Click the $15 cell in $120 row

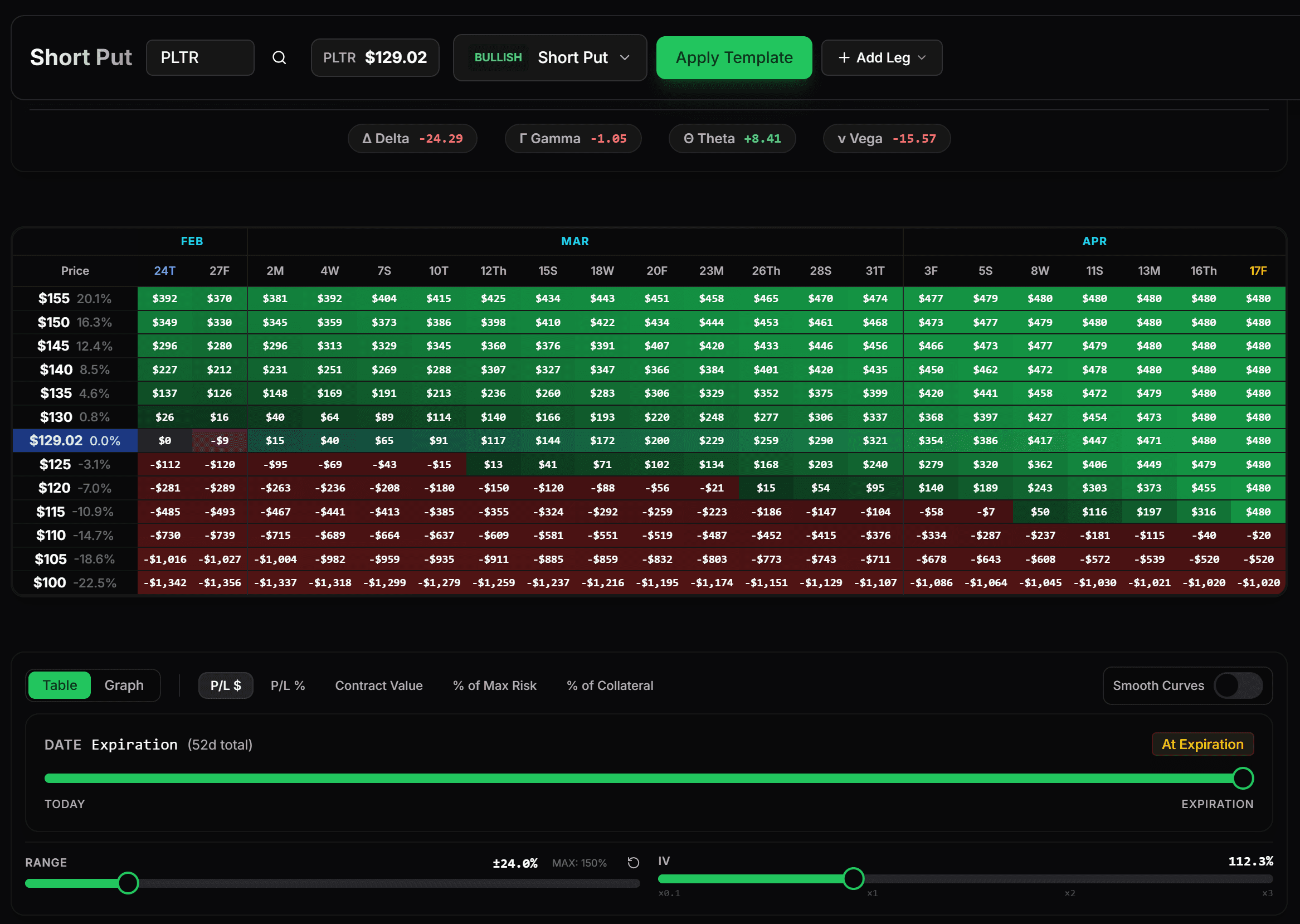point(766,488)
